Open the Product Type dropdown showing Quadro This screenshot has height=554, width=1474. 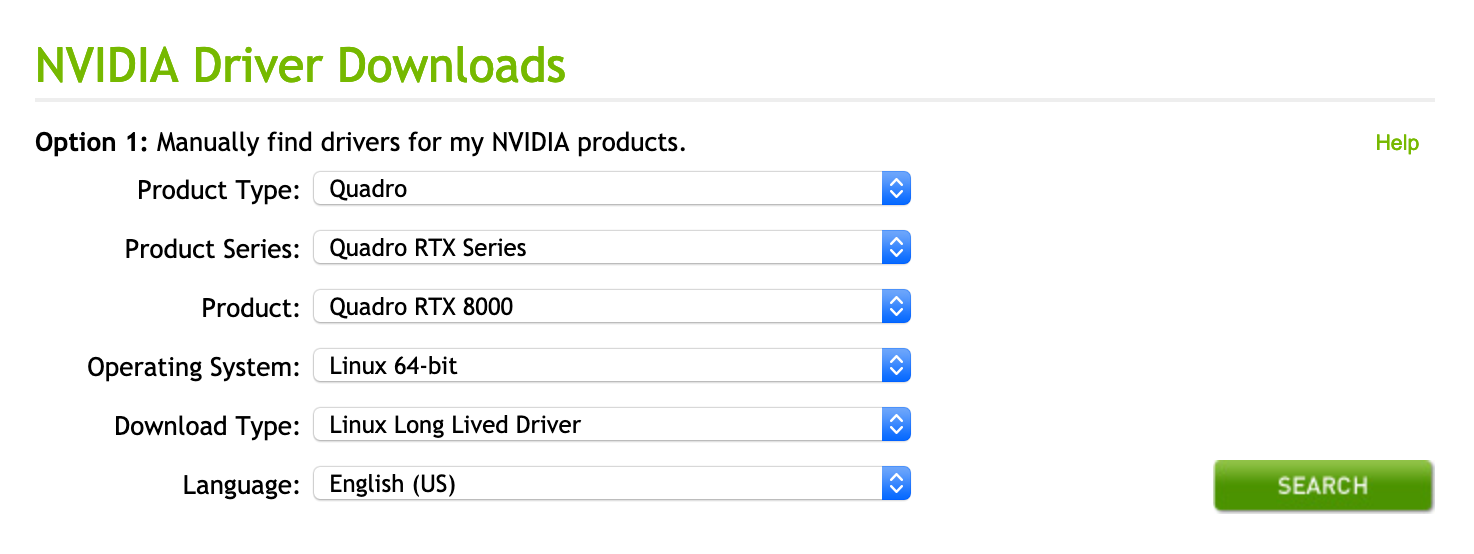(x=598, y=188)
